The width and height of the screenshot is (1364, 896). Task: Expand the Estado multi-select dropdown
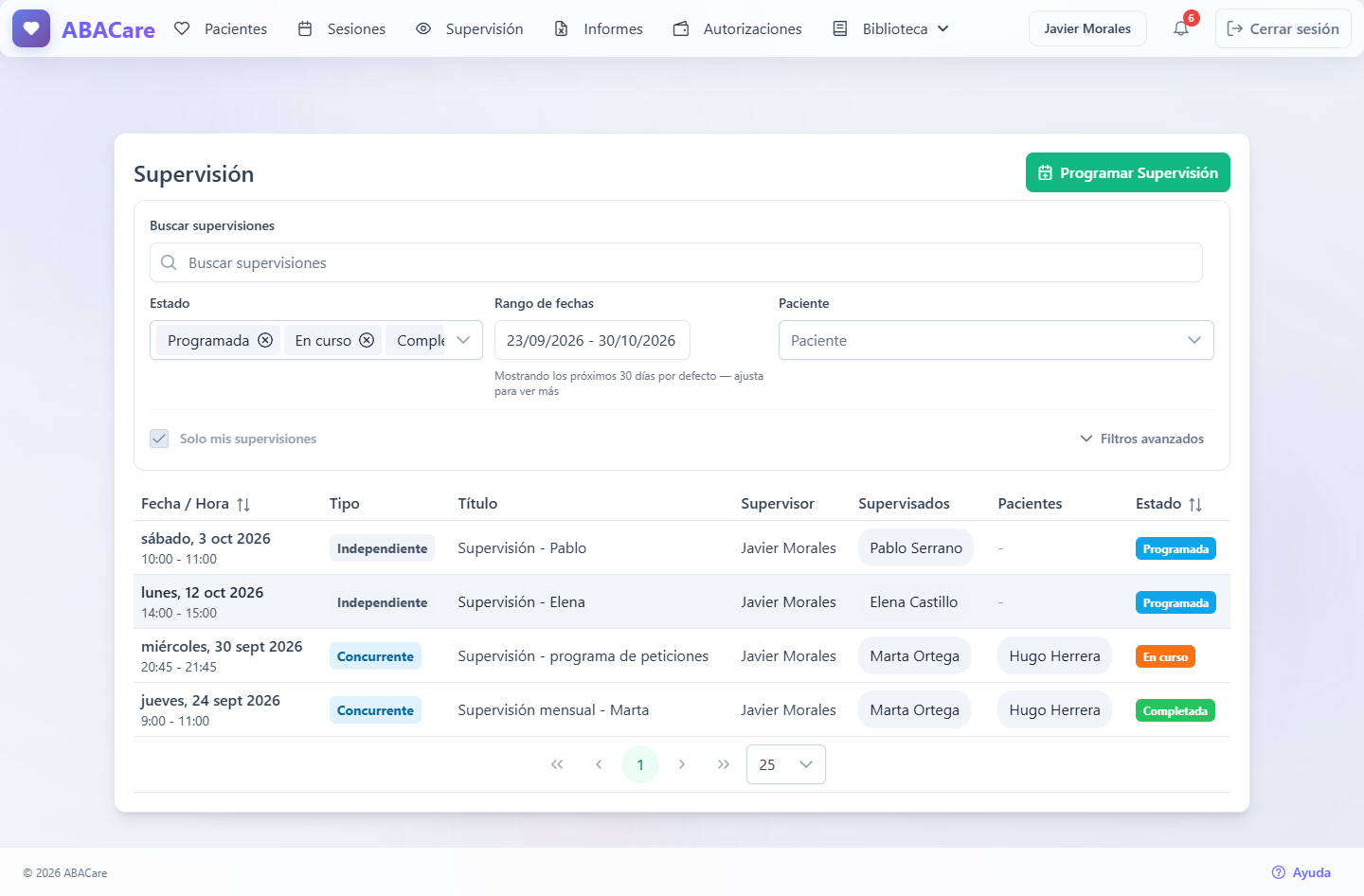click(463, 340)
